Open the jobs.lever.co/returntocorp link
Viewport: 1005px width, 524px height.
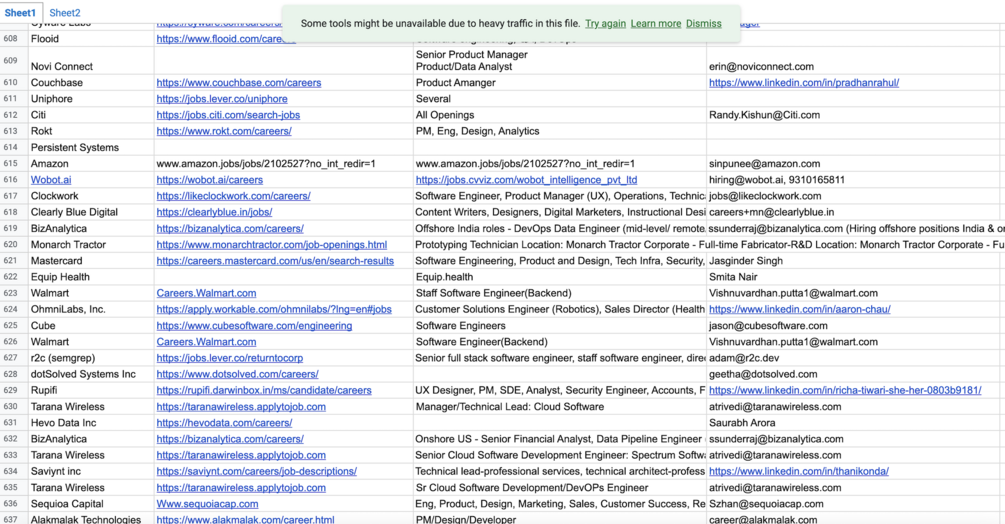[229, 358]
